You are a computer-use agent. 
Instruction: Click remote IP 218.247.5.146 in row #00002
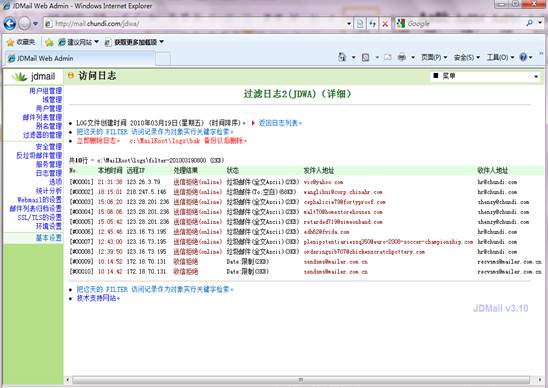[x=146, y=192]
